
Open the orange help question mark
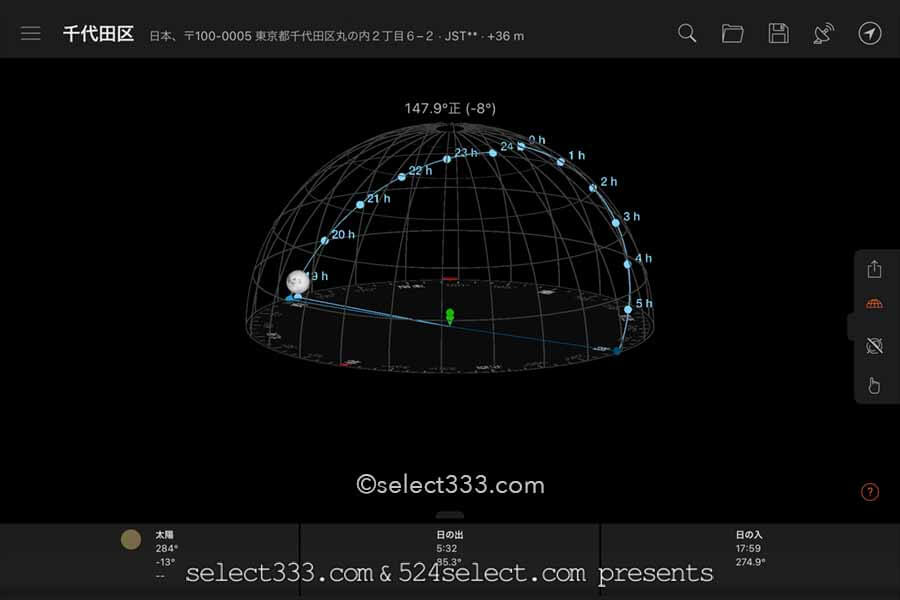click(870, 492)
